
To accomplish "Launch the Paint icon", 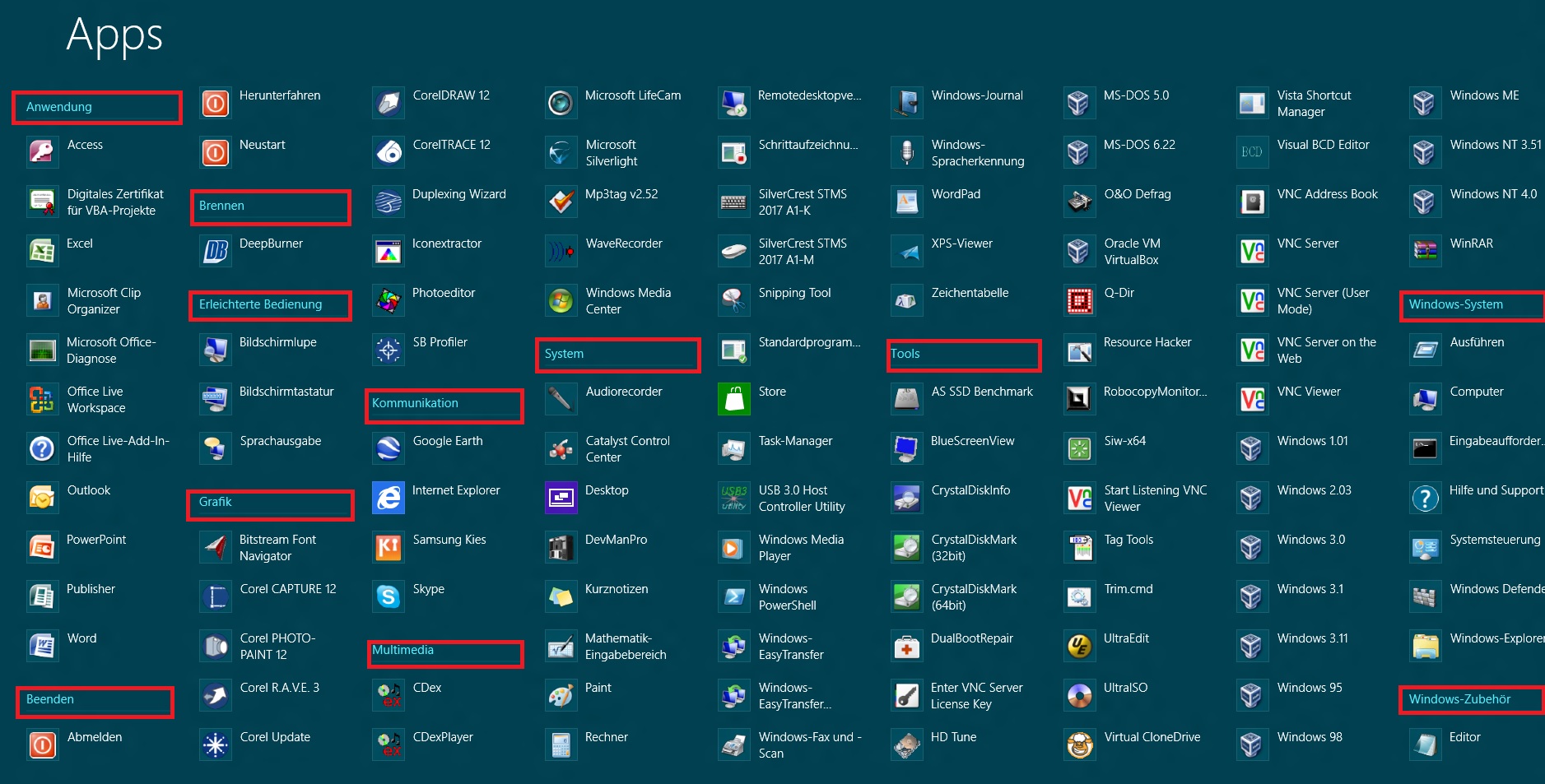I will pyautogui.click(x=561, y=695).
